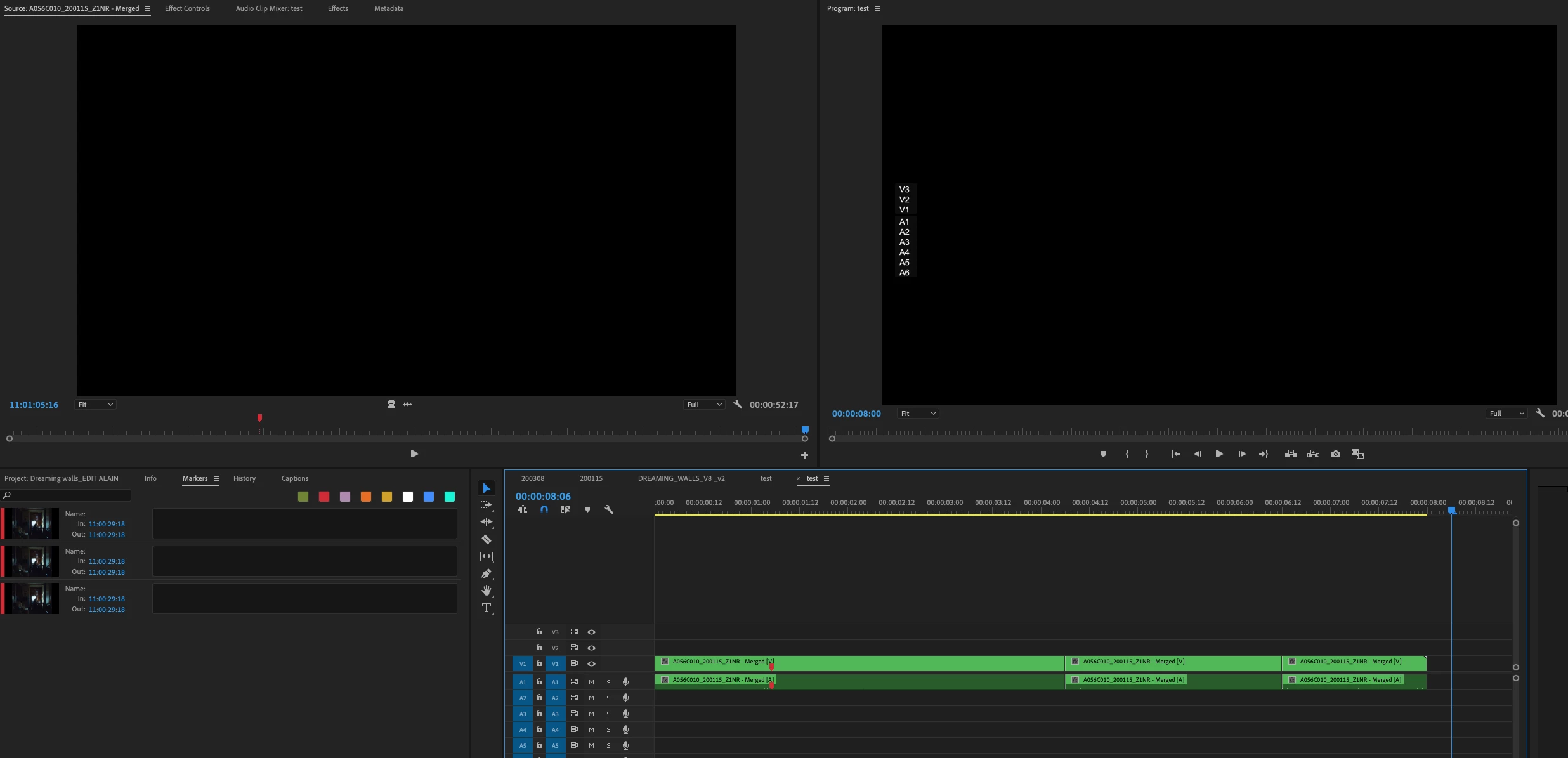The image size is (1568, 758).
Task: Select the Pen tool
Action: [487, 574]
